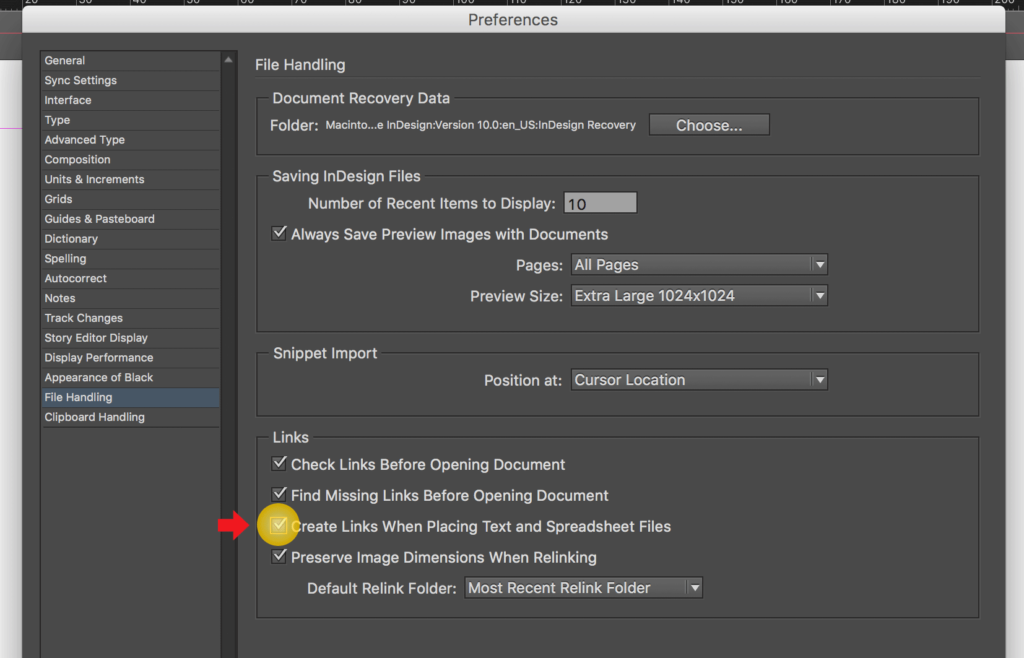This screenshot has width=1024, height=658.
Task: Click the Number of Recent Items field
Action: tap(600, 204)
